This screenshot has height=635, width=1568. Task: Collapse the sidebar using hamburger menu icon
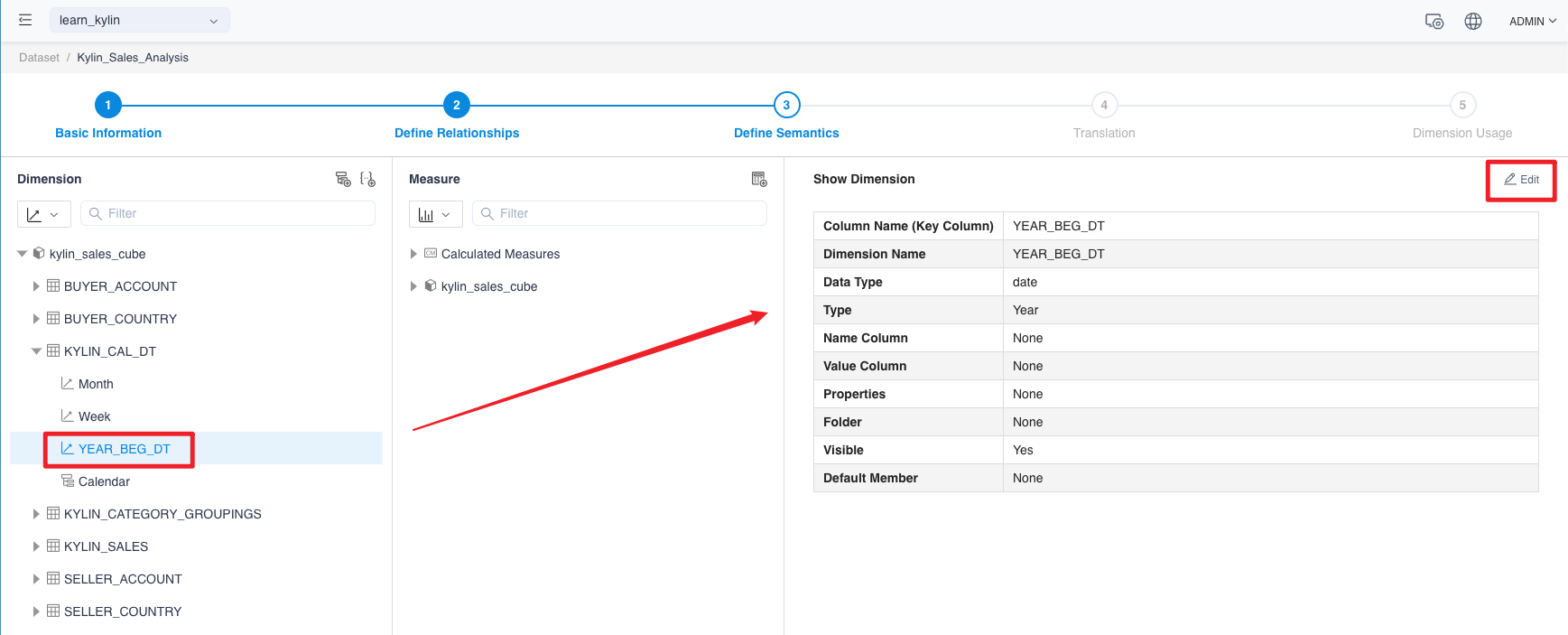point(25,20)
